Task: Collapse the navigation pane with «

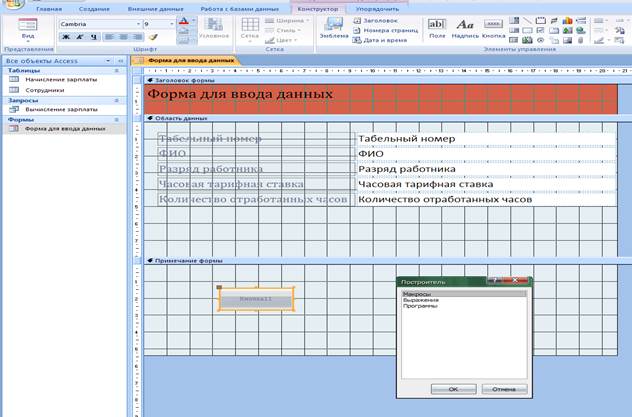Action: [x=121, y=61]
